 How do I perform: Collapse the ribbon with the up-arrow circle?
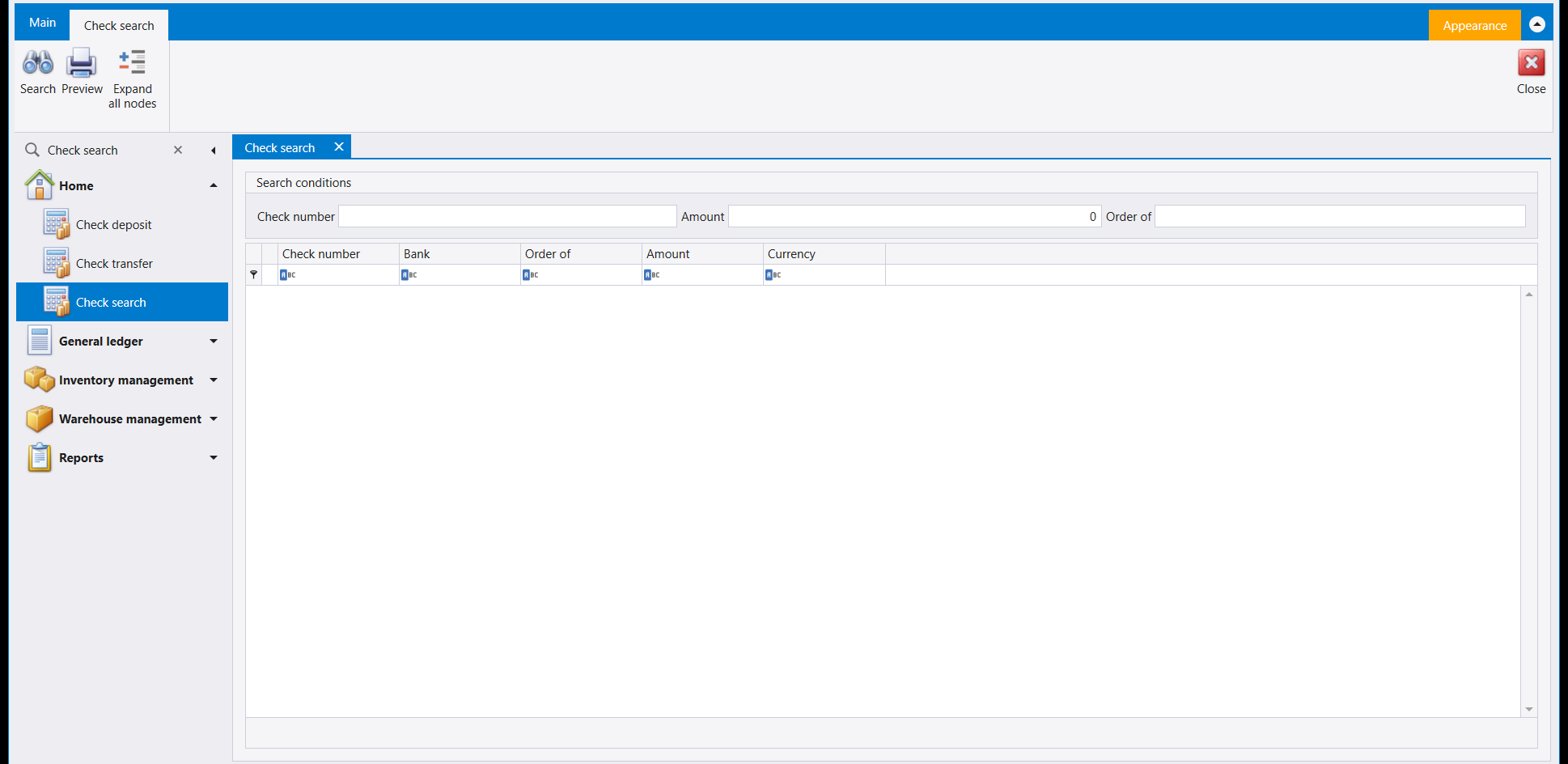tap(1537, 24)
